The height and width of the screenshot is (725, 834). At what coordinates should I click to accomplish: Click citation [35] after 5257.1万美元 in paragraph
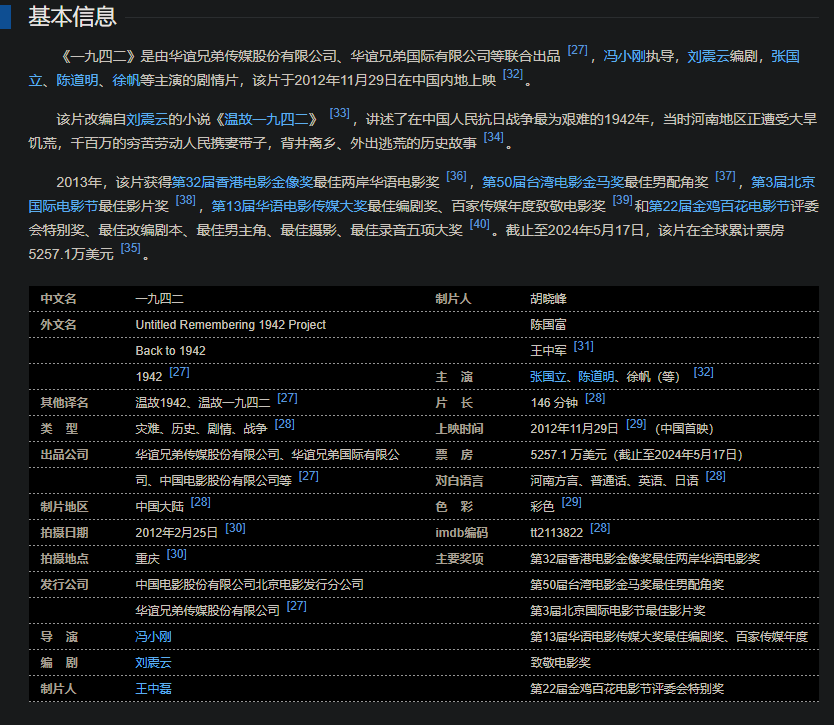(x=130, y=248)
